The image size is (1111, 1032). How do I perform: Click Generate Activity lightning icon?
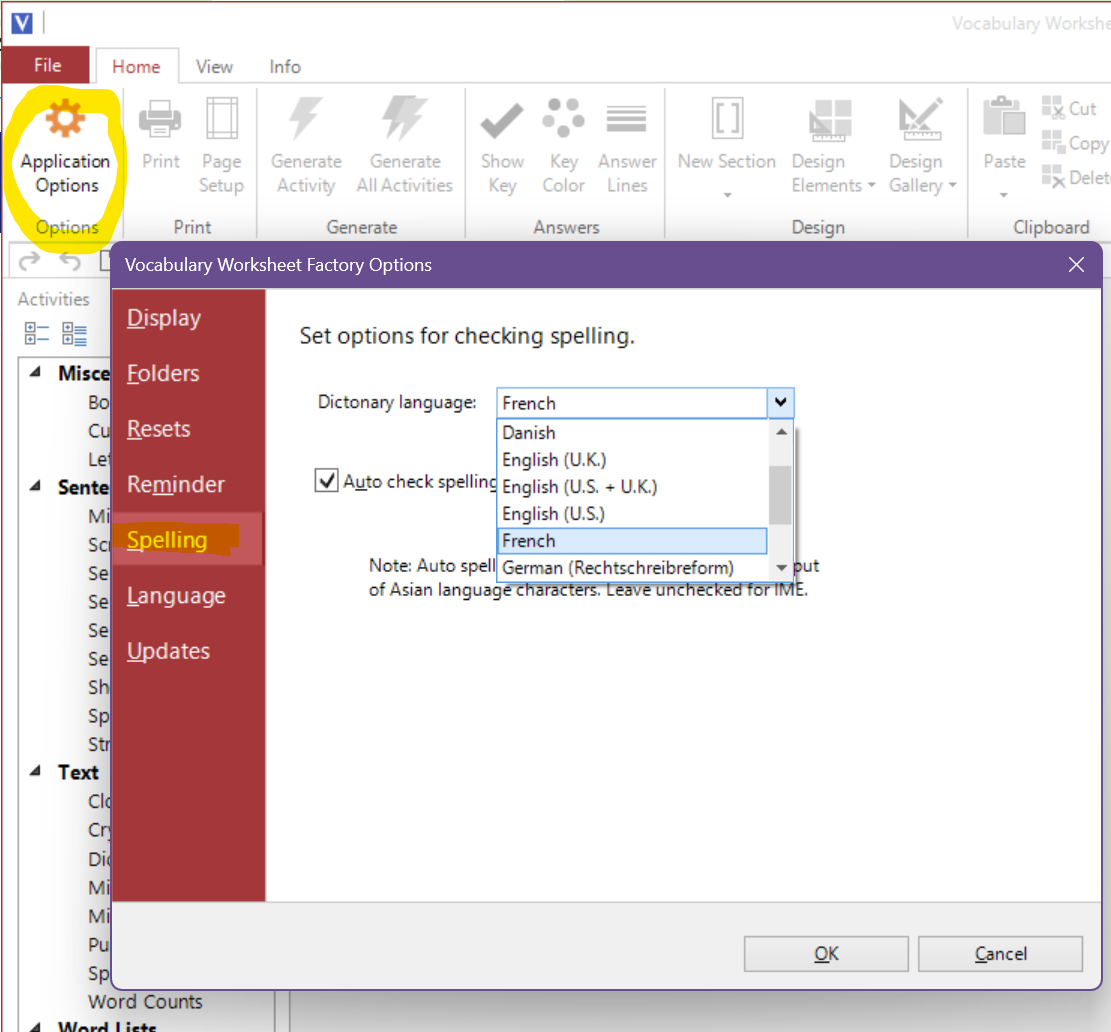tap(305, 118)
